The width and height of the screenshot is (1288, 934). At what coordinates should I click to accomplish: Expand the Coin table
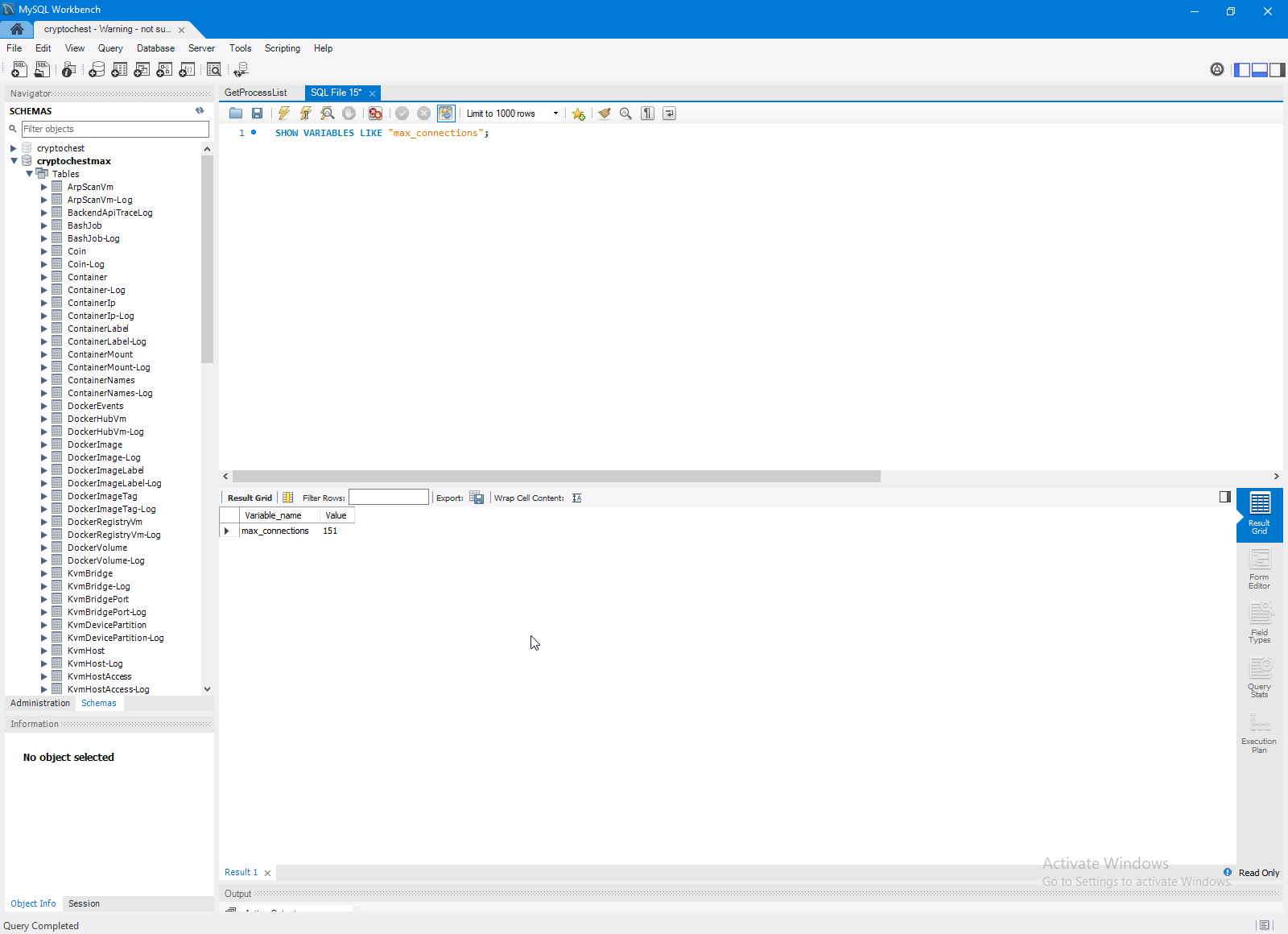point(44,251)
